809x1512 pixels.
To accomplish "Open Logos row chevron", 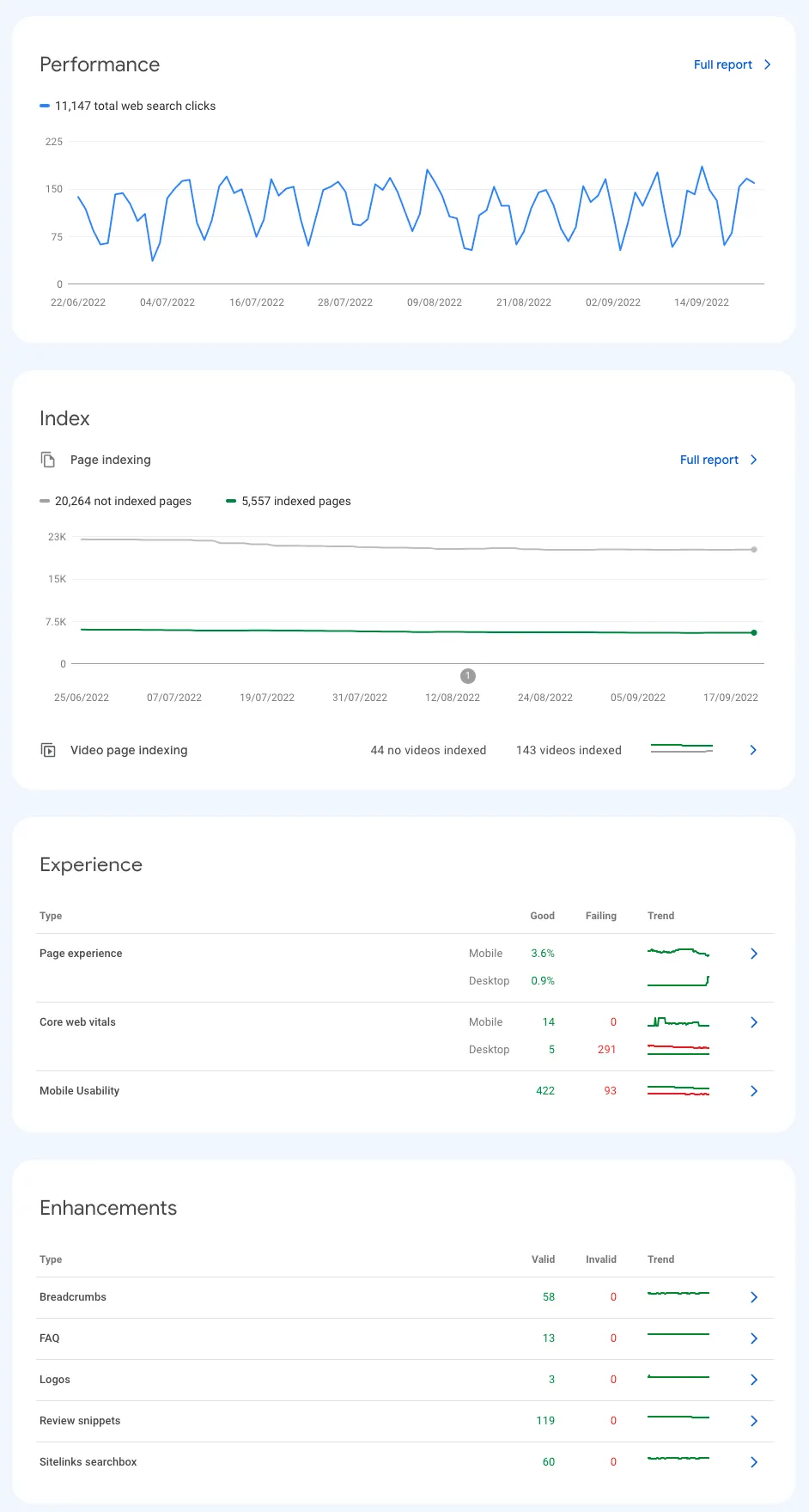I will click(754, 1380).
